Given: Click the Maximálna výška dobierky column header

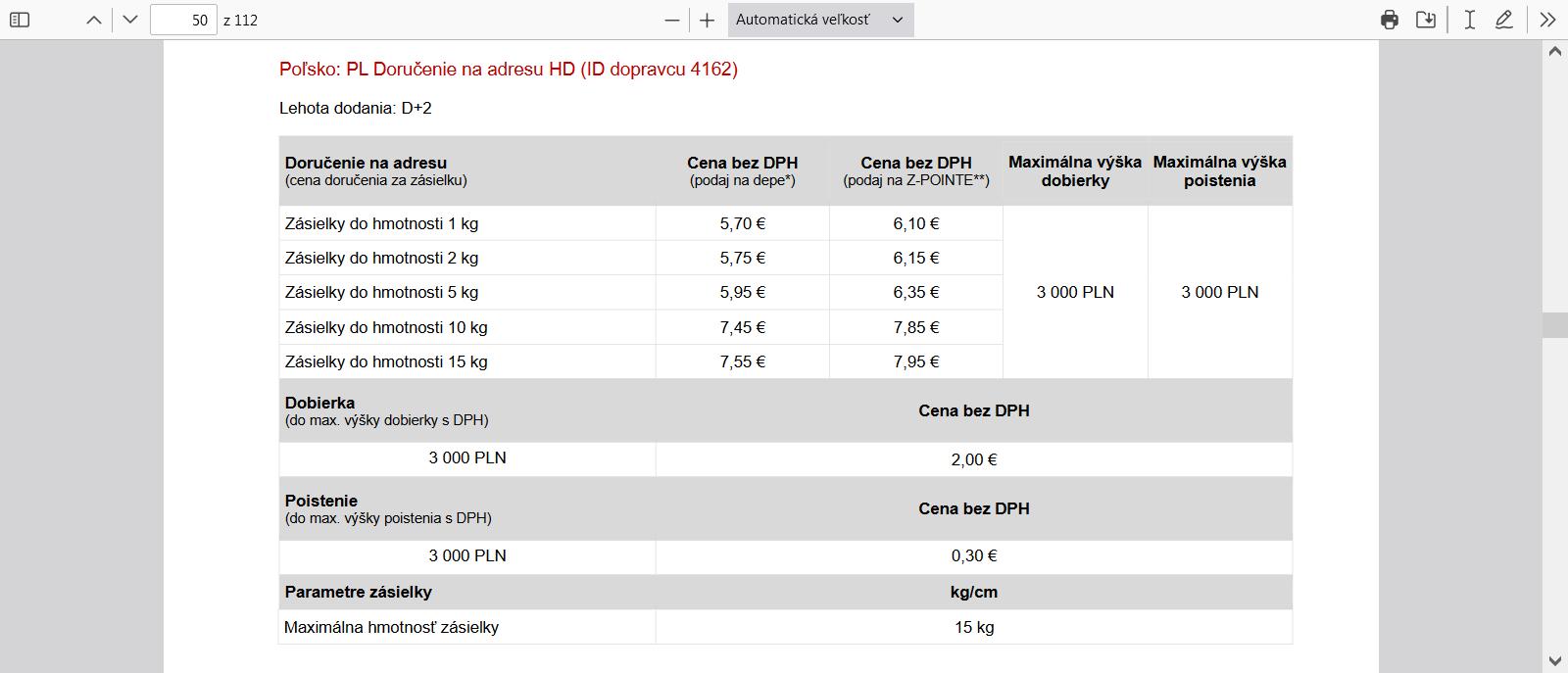Looking at the screenshot, I should coord(1074,171).
